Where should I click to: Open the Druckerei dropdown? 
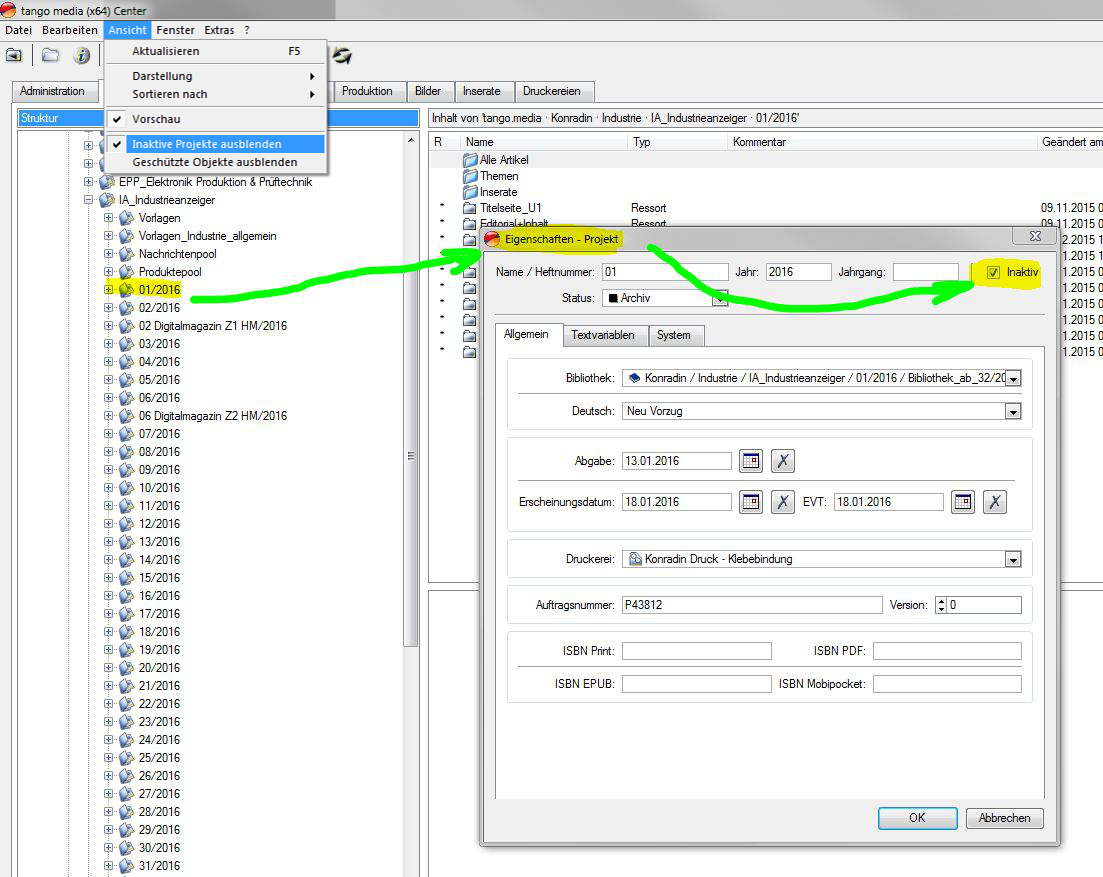(x=1013, y=560)
